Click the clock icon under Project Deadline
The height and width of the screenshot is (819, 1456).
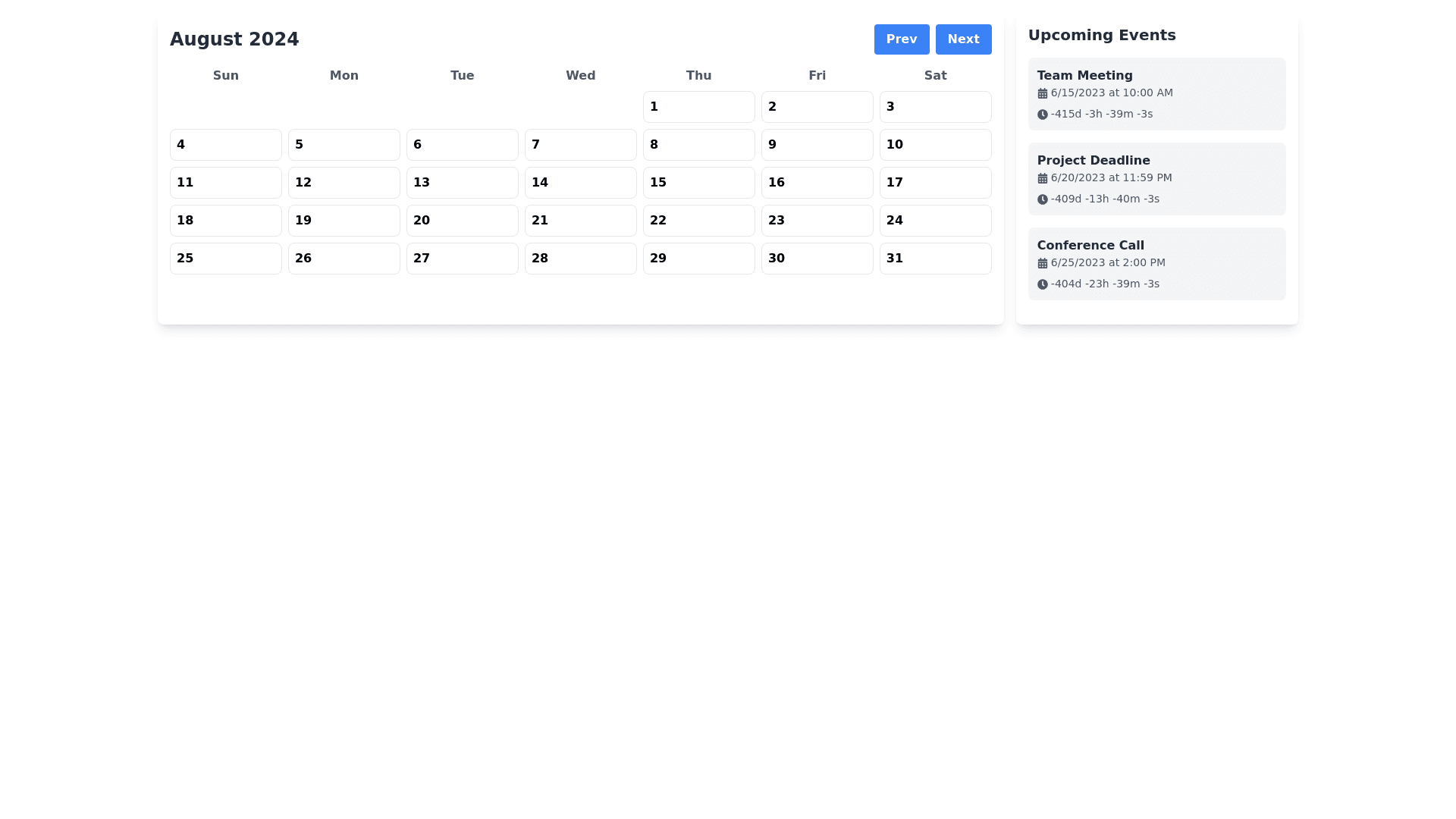(x=1042, y=199)
